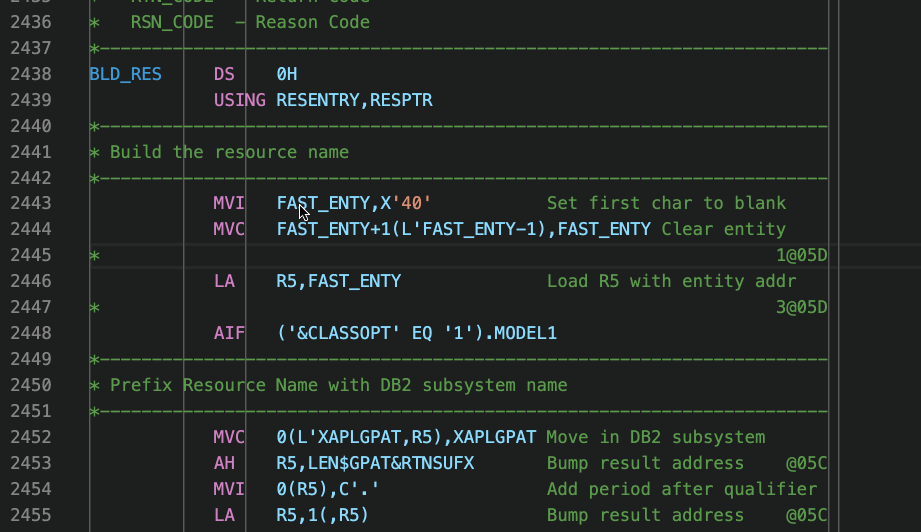Click line number 2450 in the gutter
Viewport: 921px width, 532px height.
(31, 385)
